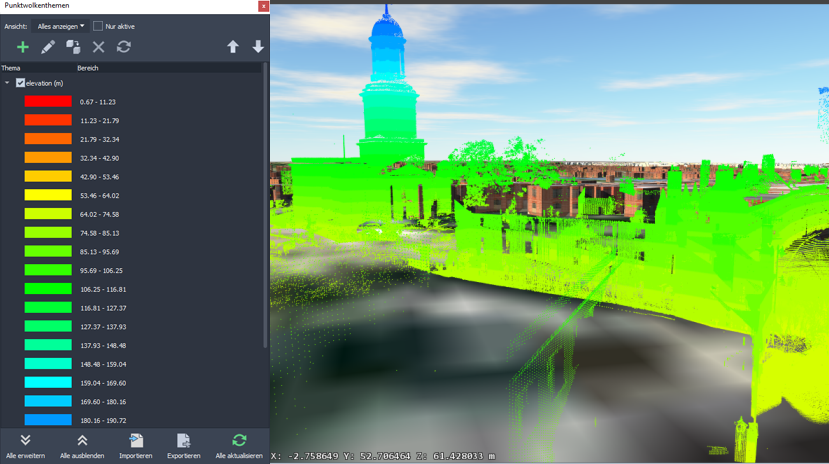Select the swatch for 64.02 - 74.58
829x464 pixels.
[x=48, y=214]
